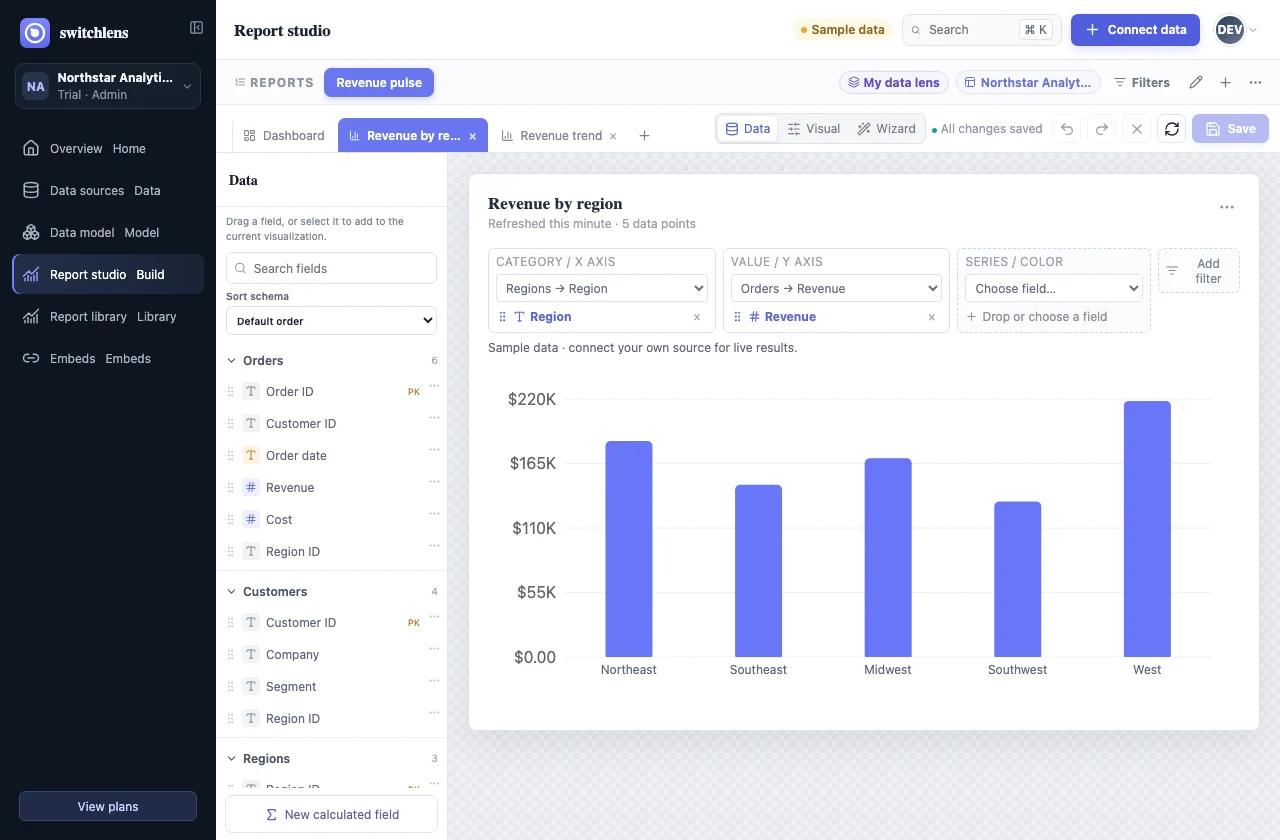Viewport: 1280px width, 840px height.
Task: Click the drag handle of the Company field
Action: click(x=231, y=655)
